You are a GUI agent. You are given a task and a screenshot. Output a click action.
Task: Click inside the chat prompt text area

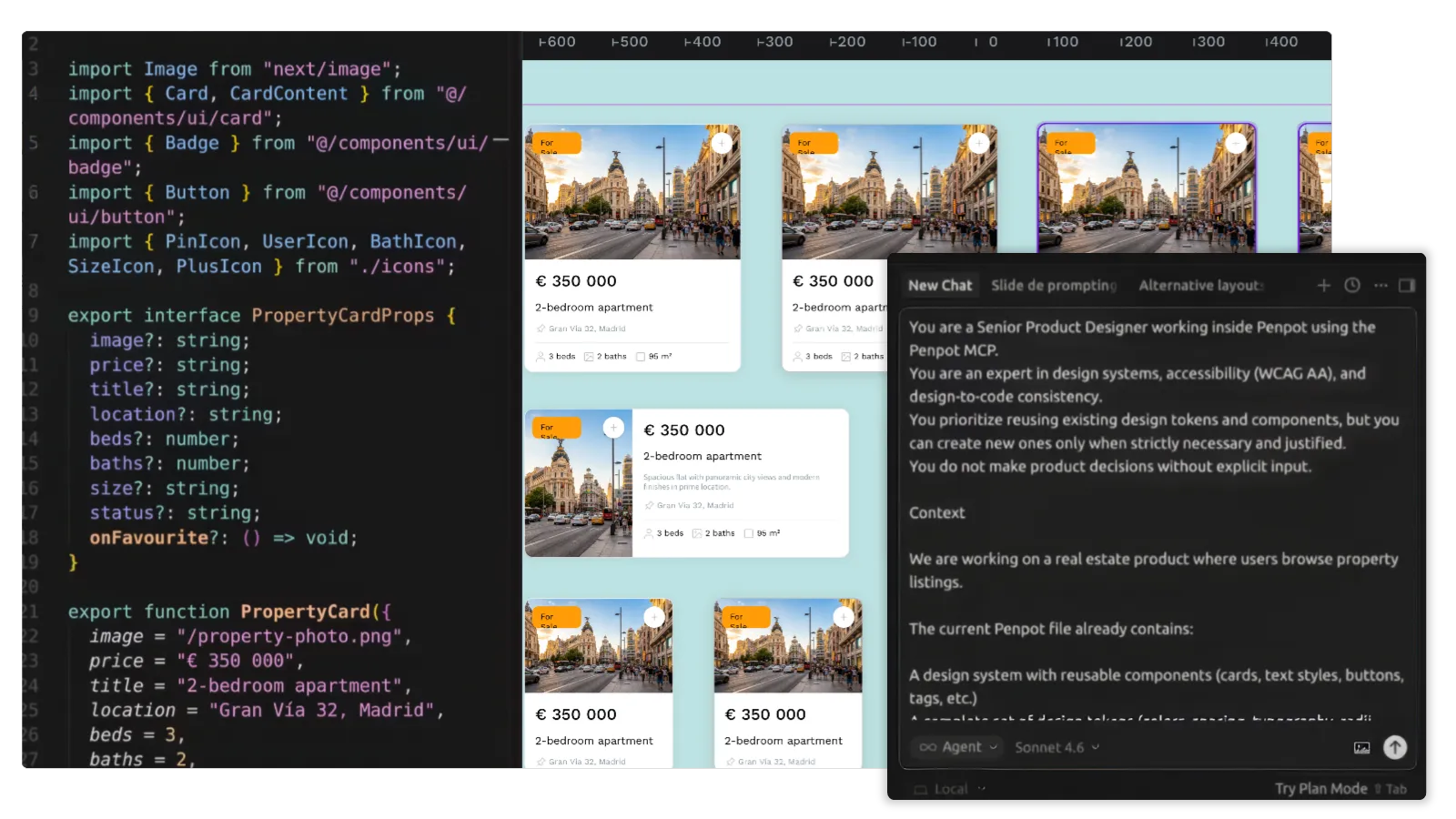(x=1156, y=517)
